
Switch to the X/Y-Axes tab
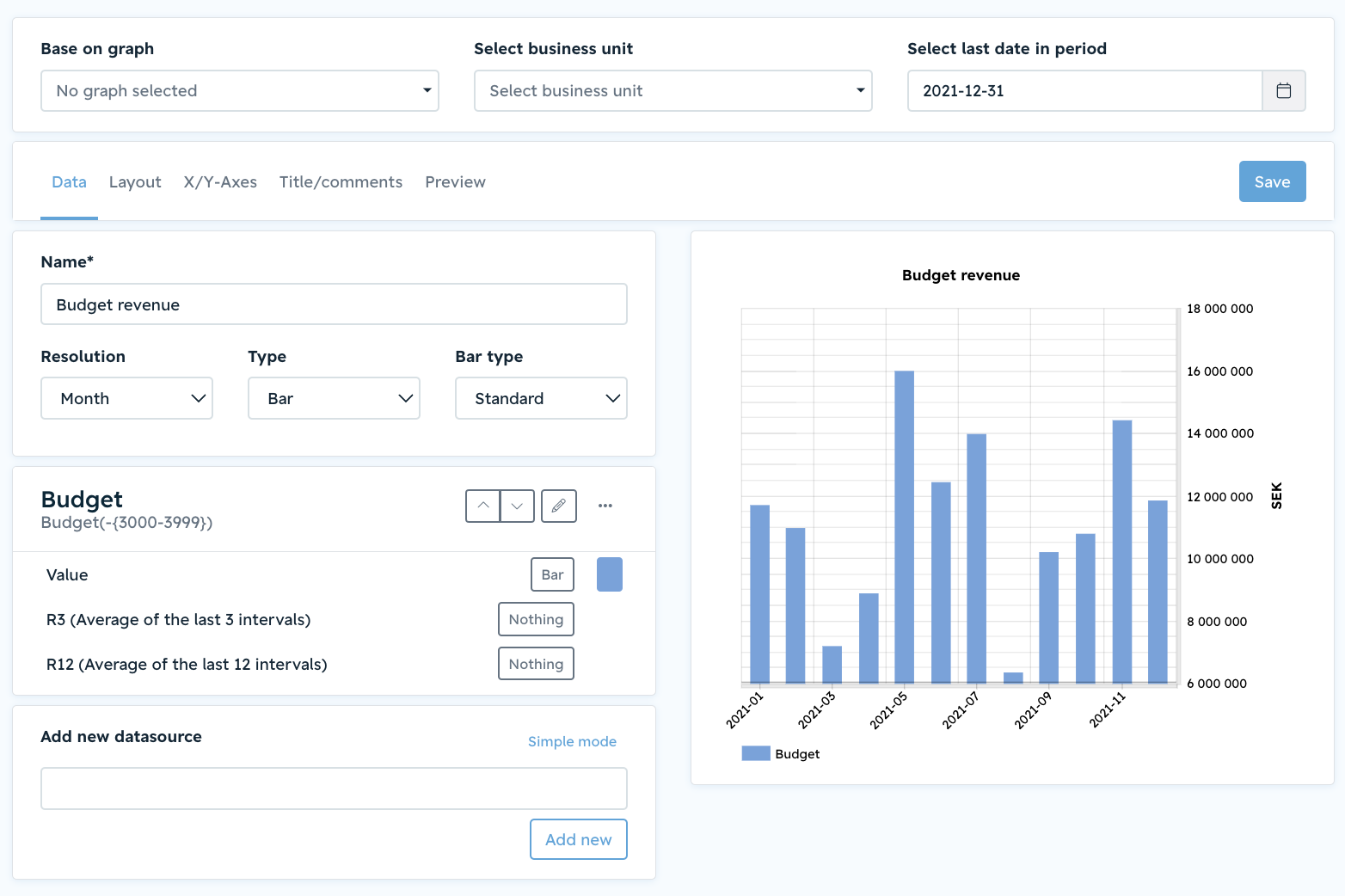coord(220,182)
